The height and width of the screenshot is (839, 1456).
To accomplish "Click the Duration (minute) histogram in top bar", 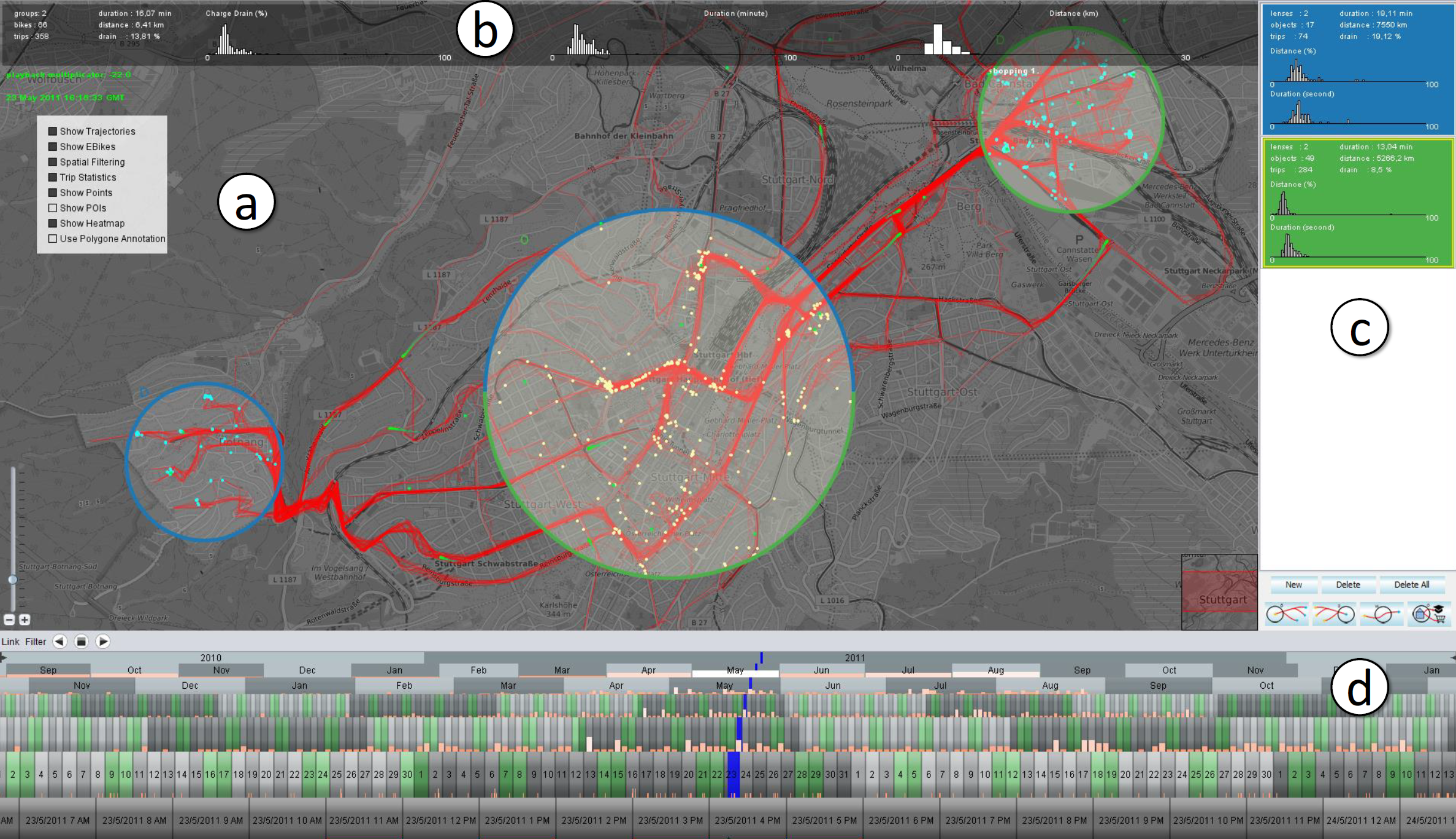I will click(673, 40).
